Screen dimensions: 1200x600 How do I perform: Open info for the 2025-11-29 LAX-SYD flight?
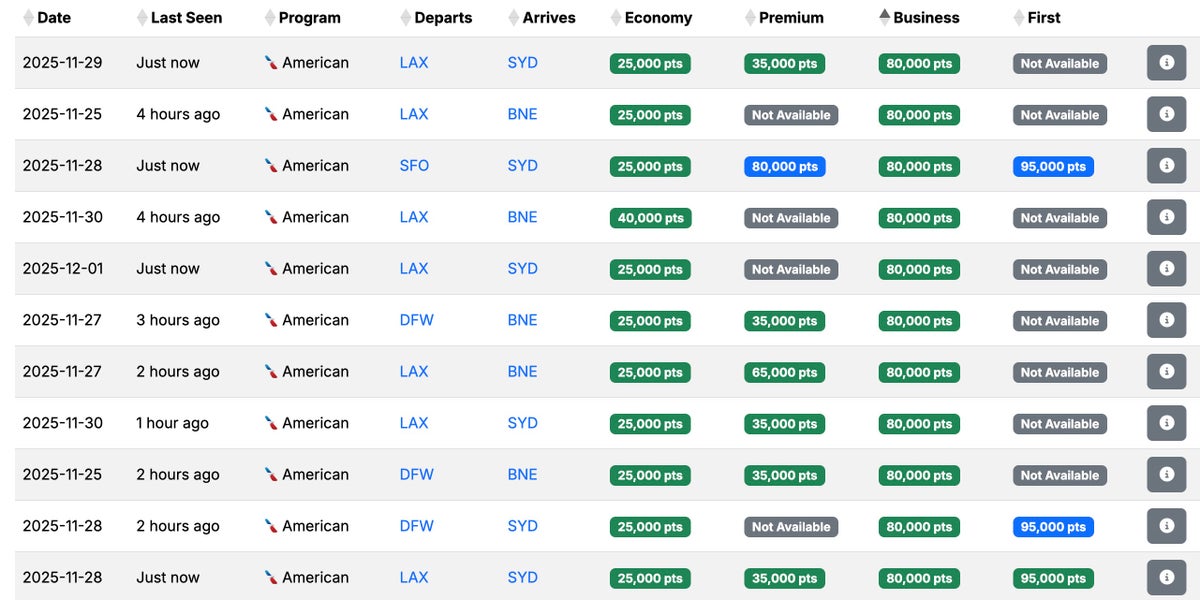pyautogui.click(x=1167, y=62)
